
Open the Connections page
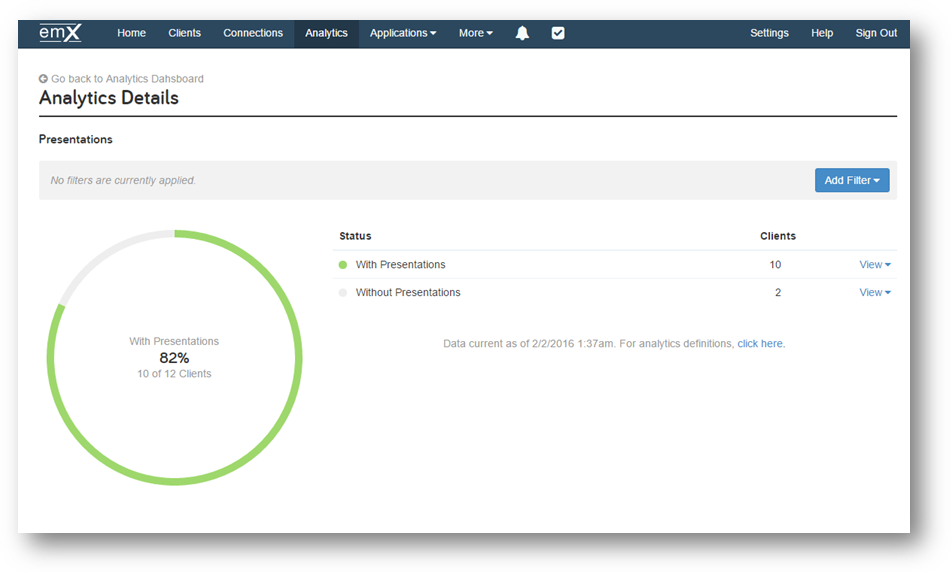click(x=253, y=33)
